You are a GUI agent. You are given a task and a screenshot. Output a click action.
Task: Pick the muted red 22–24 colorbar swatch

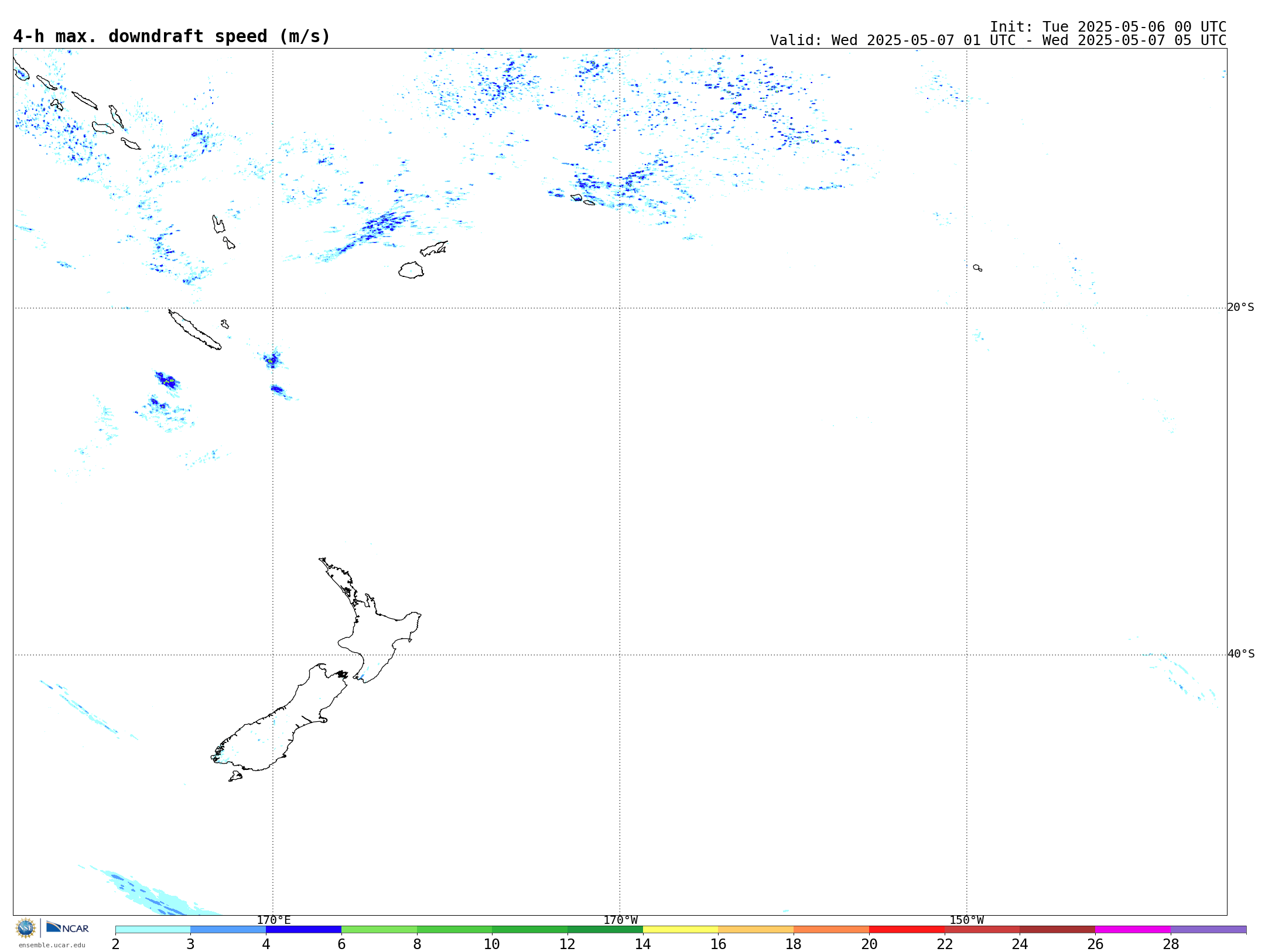982,929
